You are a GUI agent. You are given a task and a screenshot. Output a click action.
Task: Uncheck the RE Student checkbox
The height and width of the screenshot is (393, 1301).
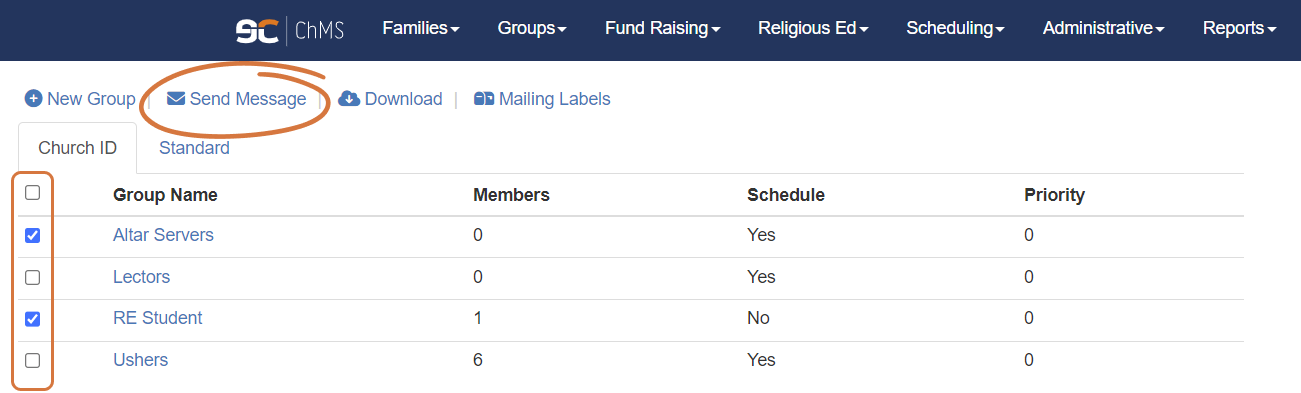pos(32,319)
